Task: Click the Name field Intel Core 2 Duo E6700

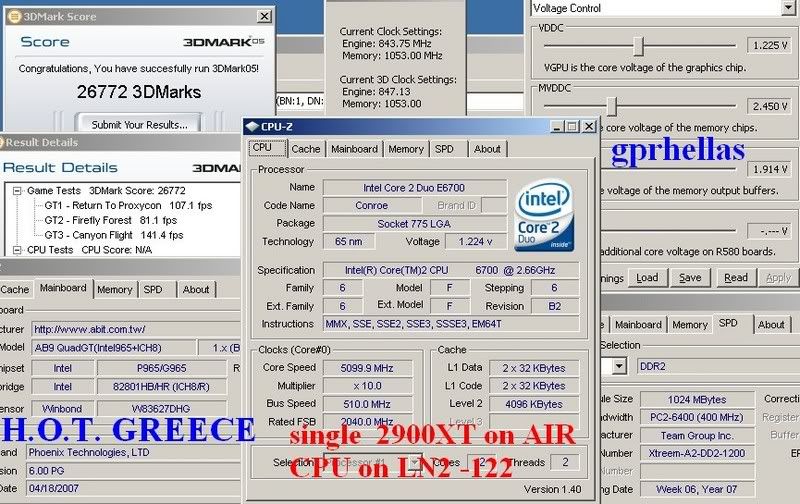Action: pos(414,188)
